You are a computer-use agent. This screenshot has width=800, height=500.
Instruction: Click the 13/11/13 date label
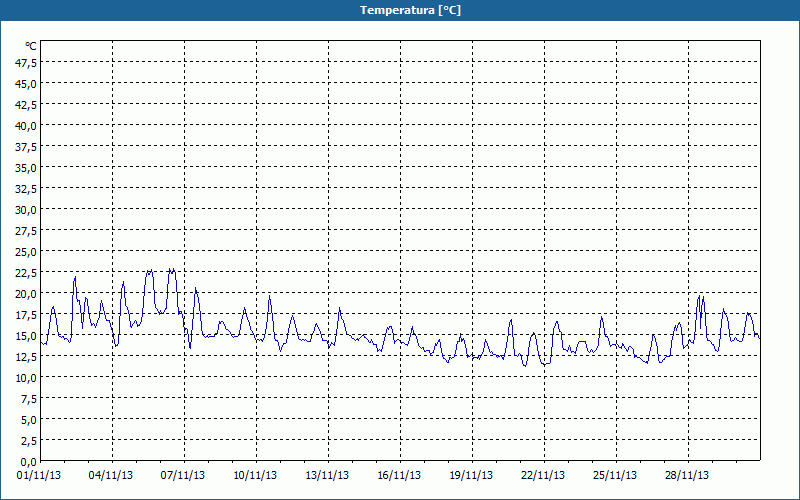(x=327, y=476)
